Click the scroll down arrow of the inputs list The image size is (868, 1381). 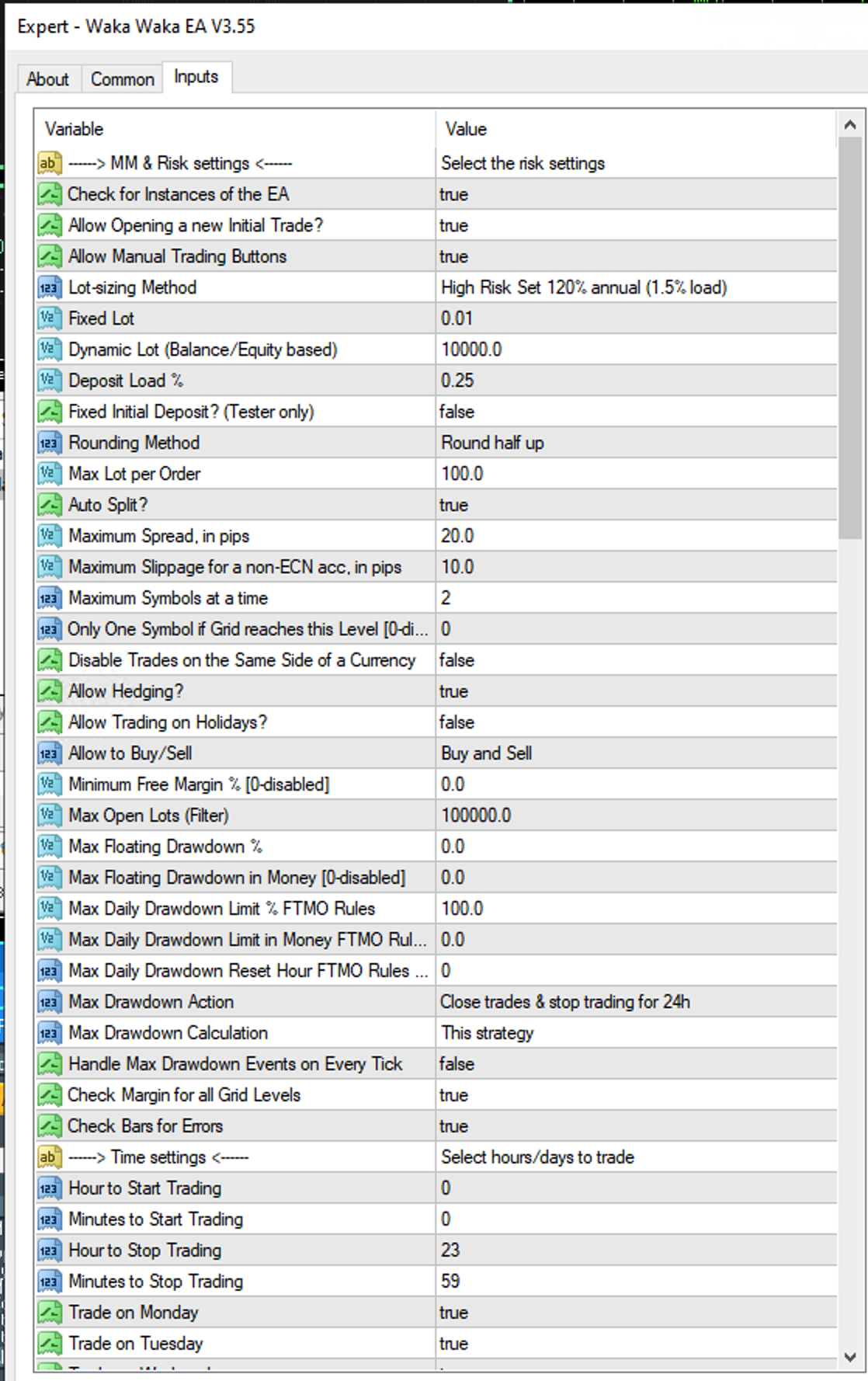click(850, 1357)
